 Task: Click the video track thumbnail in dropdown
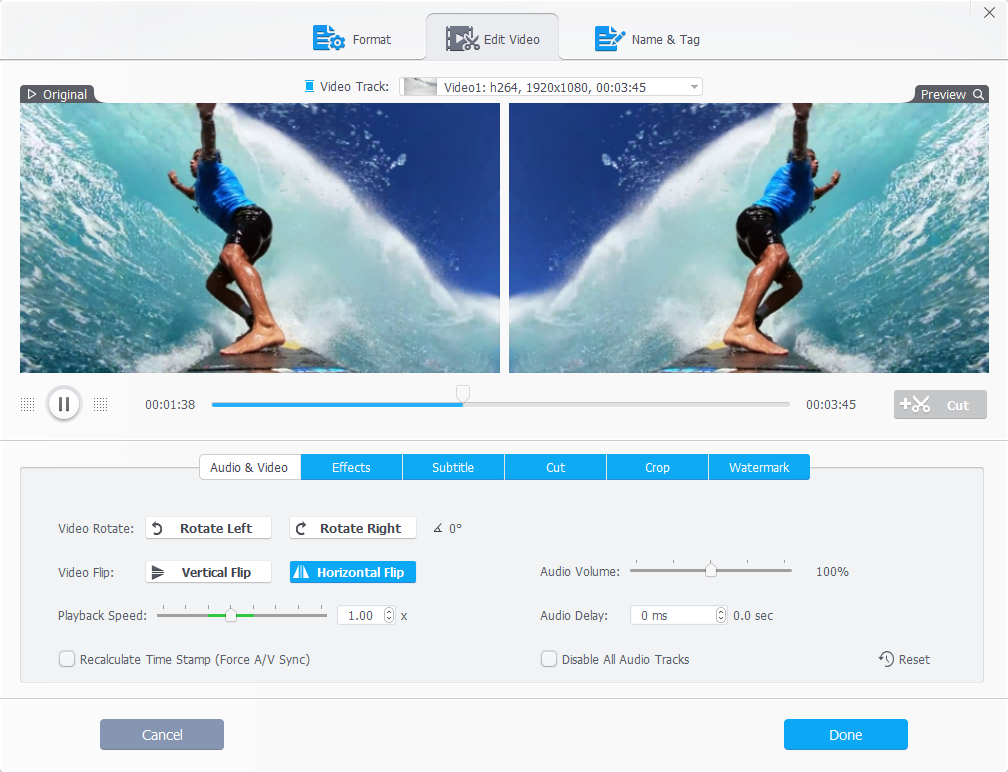(420, 87)
